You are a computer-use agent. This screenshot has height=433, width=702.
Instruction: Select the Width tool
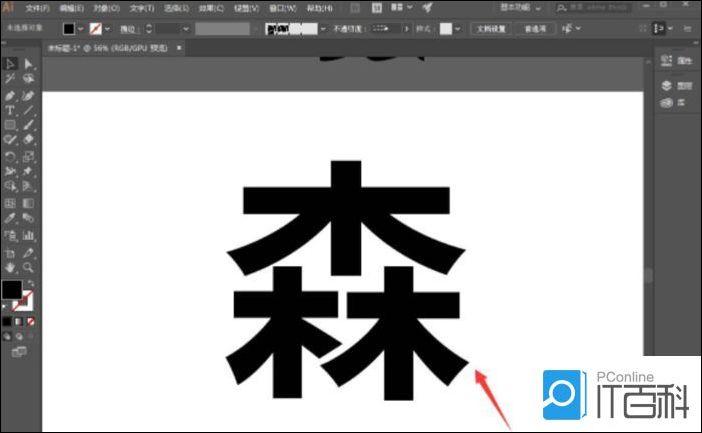[x=10, y=171]
